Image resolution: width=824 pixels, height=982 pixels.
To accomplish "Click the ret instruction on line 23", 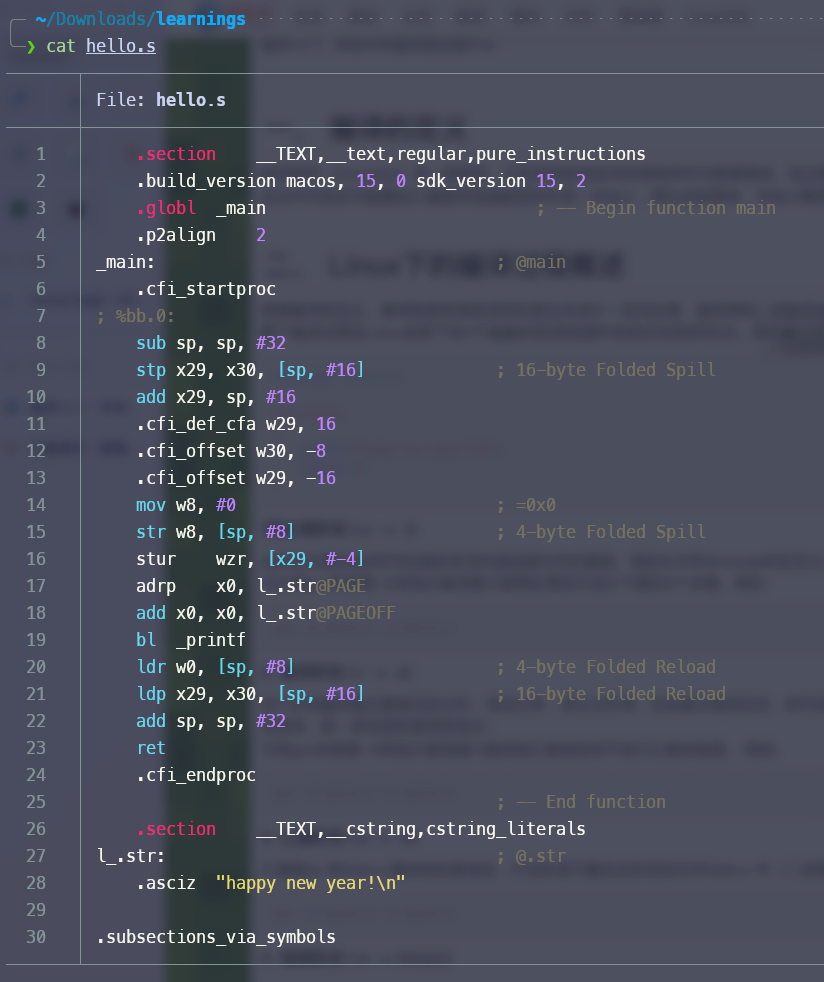I will 151,748.
